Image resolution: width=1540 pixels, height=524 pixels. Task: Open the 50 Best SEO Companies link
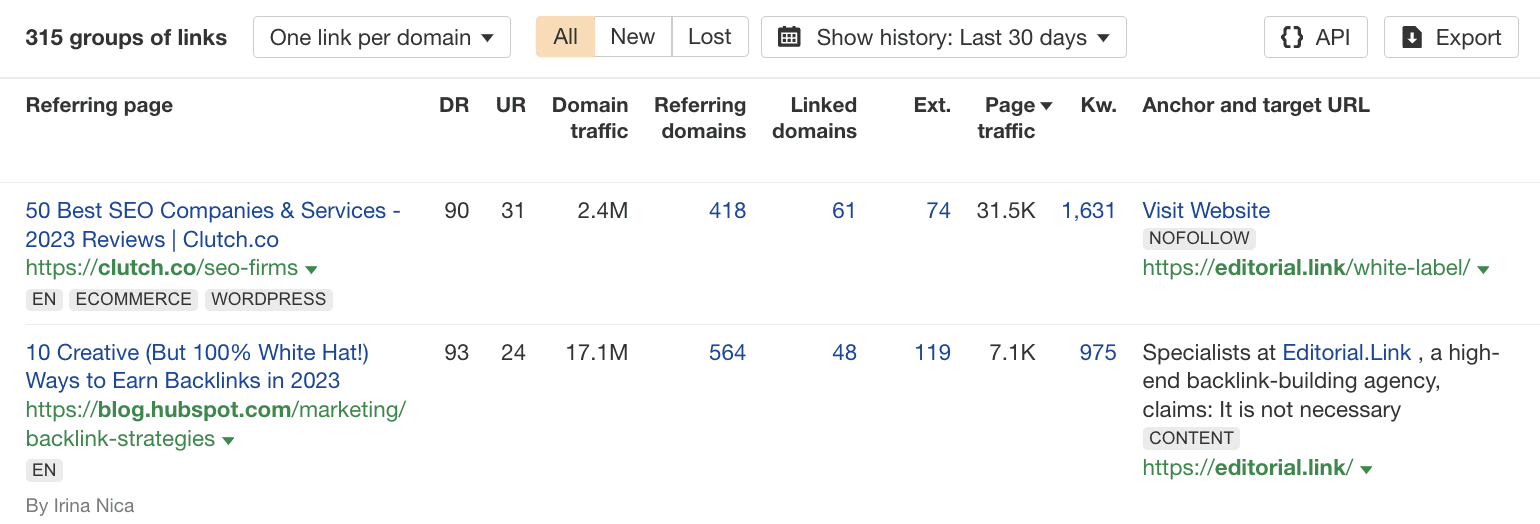(x=213, y=225)
